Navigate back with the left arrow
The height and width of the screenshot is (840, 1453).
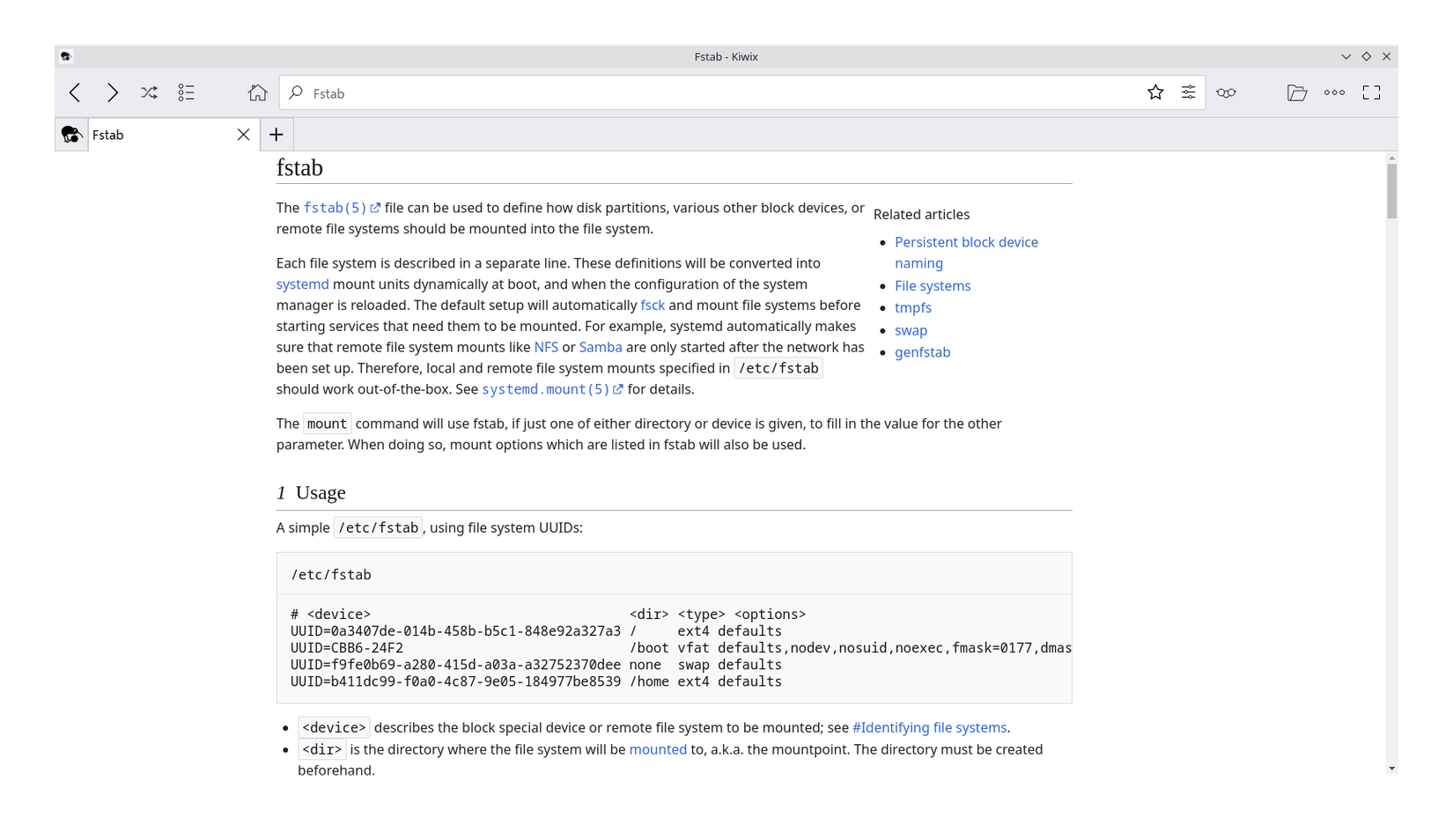[74, 92]
